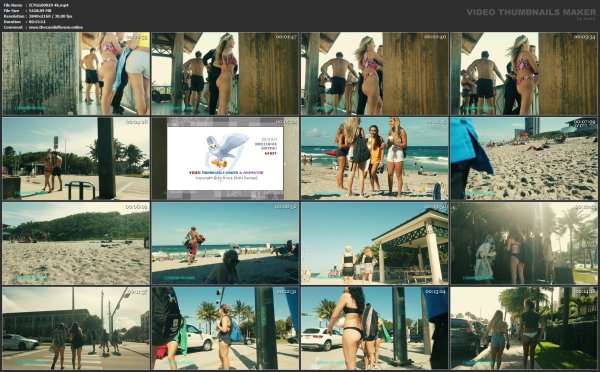Select the owl logo splash-screen thumbnail
Image resolution: width=600 pixels, height=372 pixels.
pos(225,158)
